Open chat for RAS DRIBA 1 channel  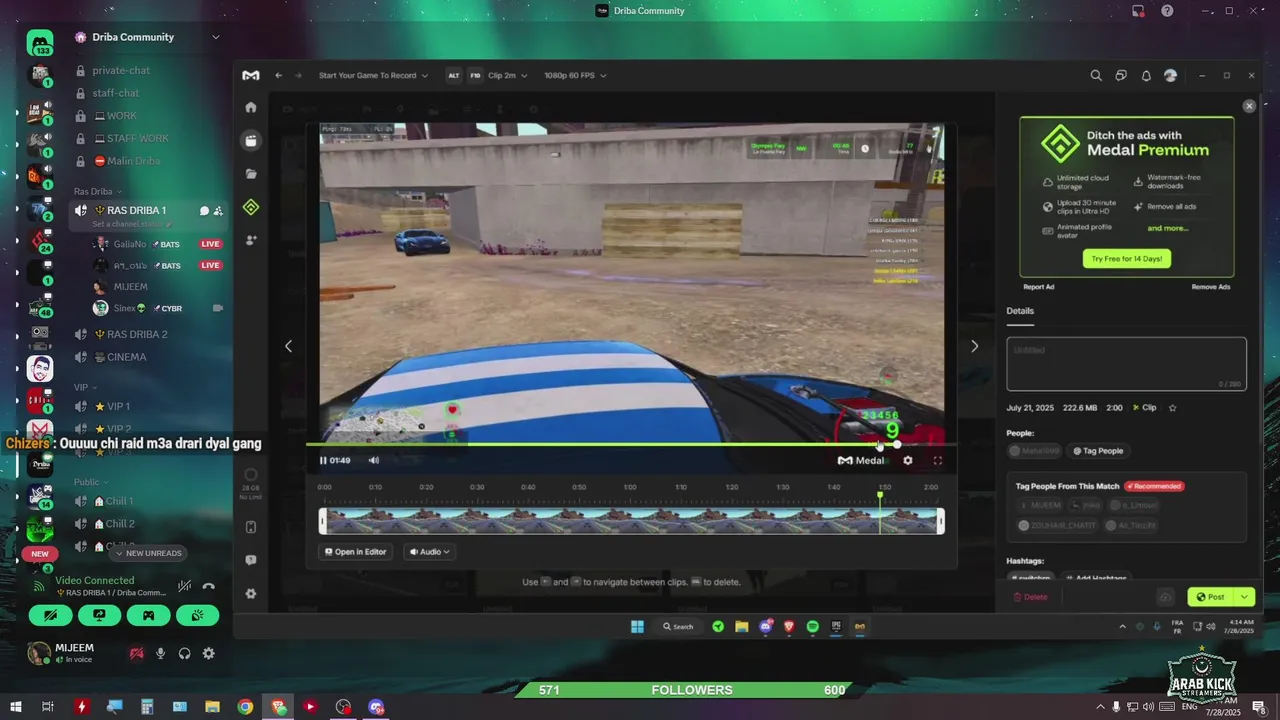pos(204,211)
